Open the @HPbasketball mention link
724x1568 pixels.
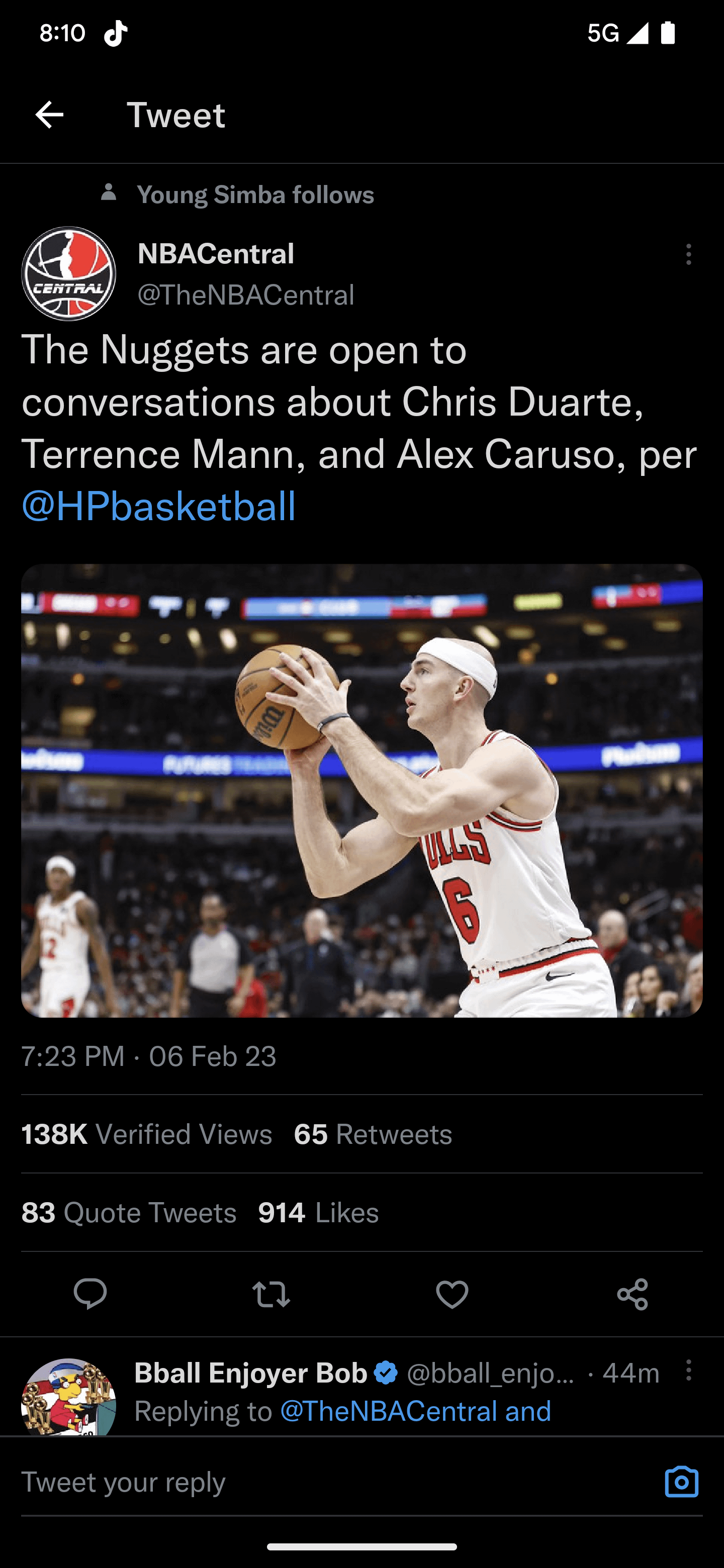159,507
